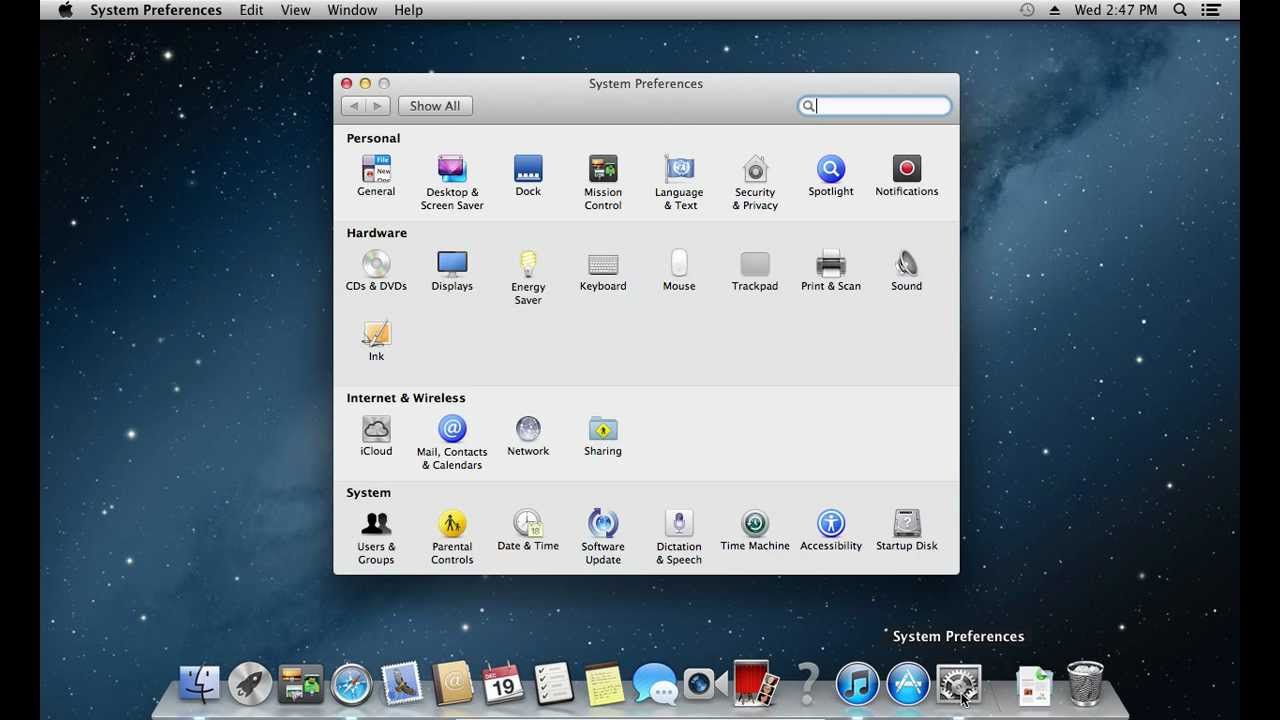Open Mail, Contacts & Calendars preferences
The image size is (1280, 720).
452,442
